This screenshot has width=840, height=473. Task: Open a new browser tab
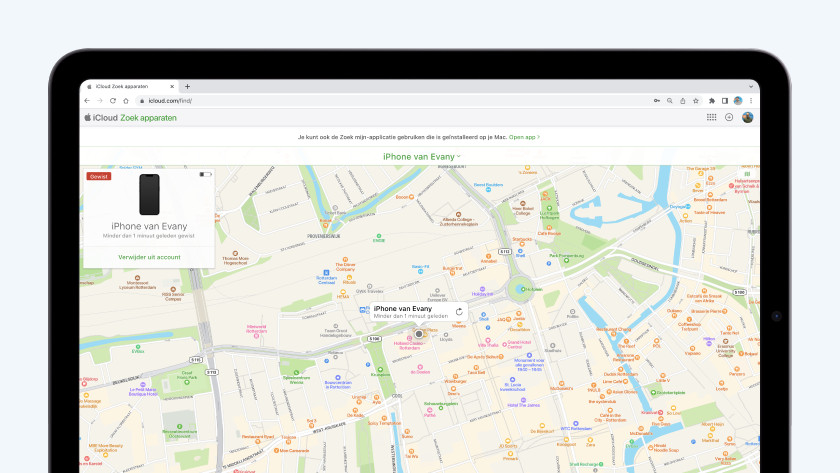pyautogui.click(x=188, y=86)
